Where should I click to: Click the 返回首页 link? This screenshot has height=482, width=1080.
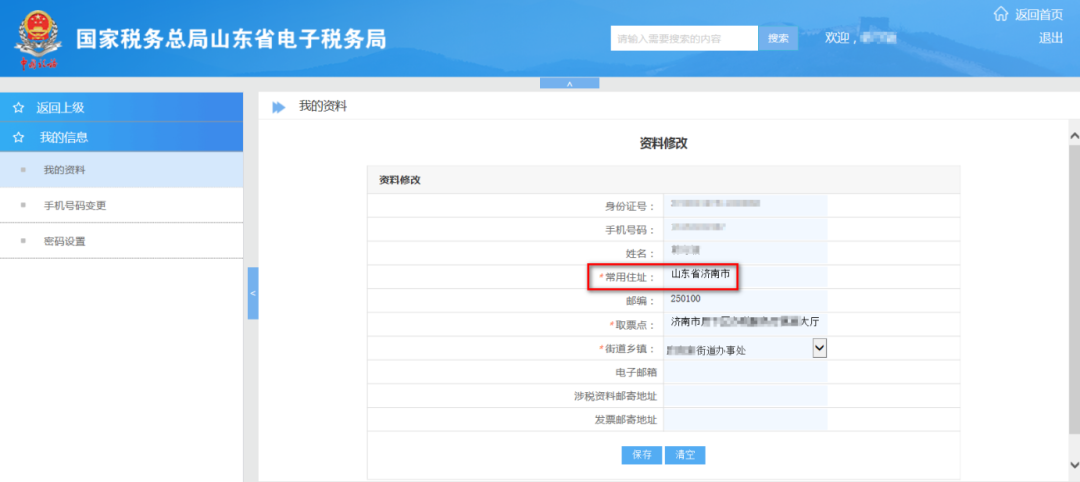(1039, 14)
